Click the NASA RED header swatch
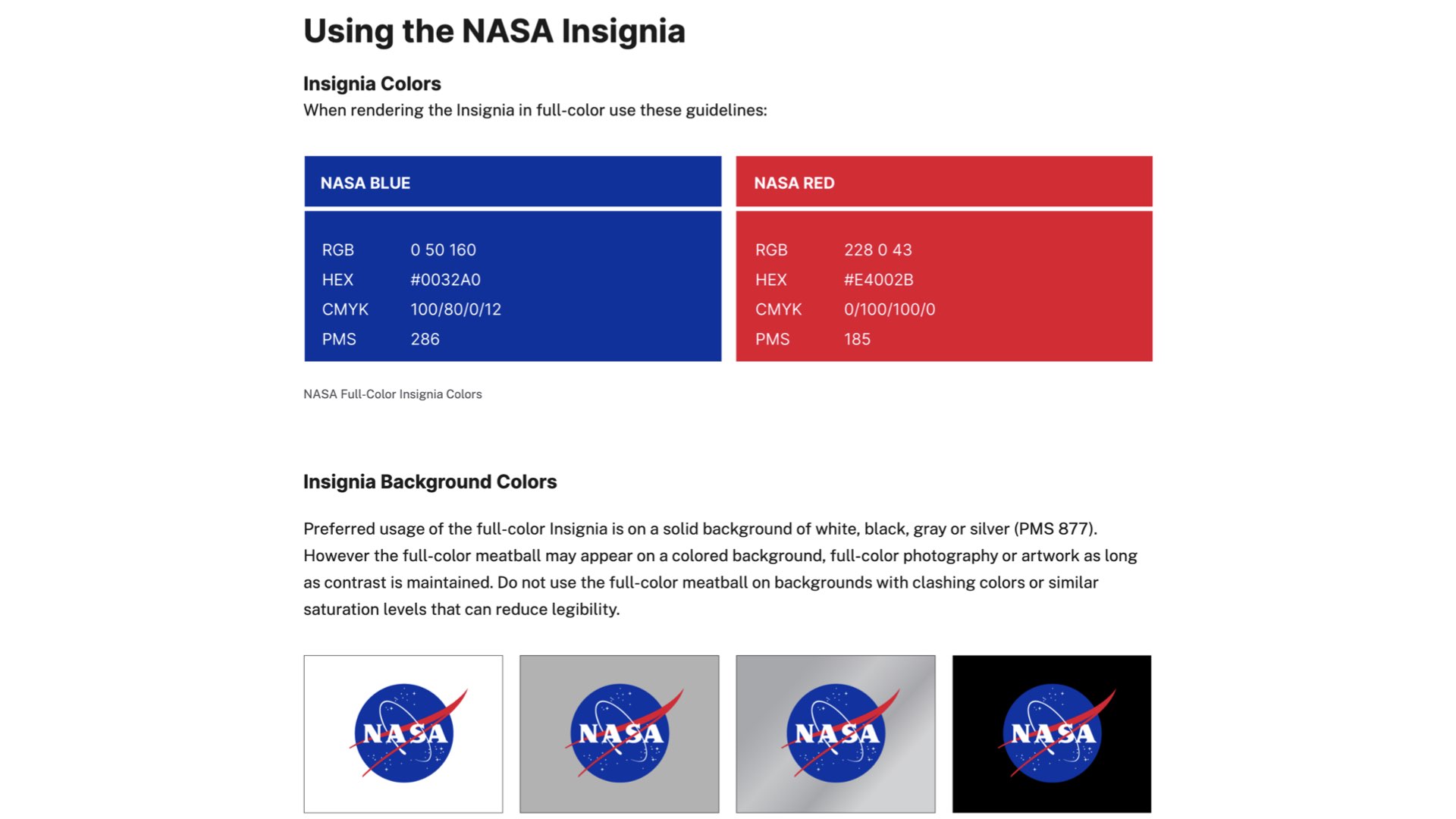The width and height of the screenshot is (1456, 819). (944, 182)
